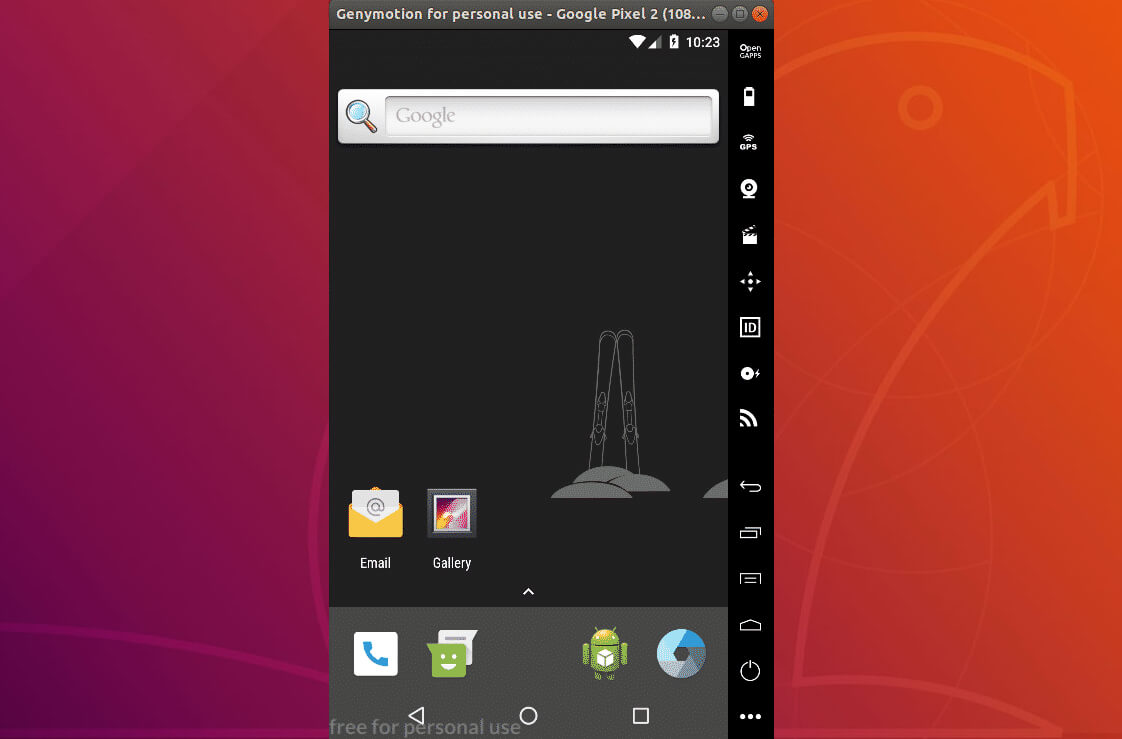Click the Genymotion window title bar text
Screen dimensions: 1122x739
(521, 14)
